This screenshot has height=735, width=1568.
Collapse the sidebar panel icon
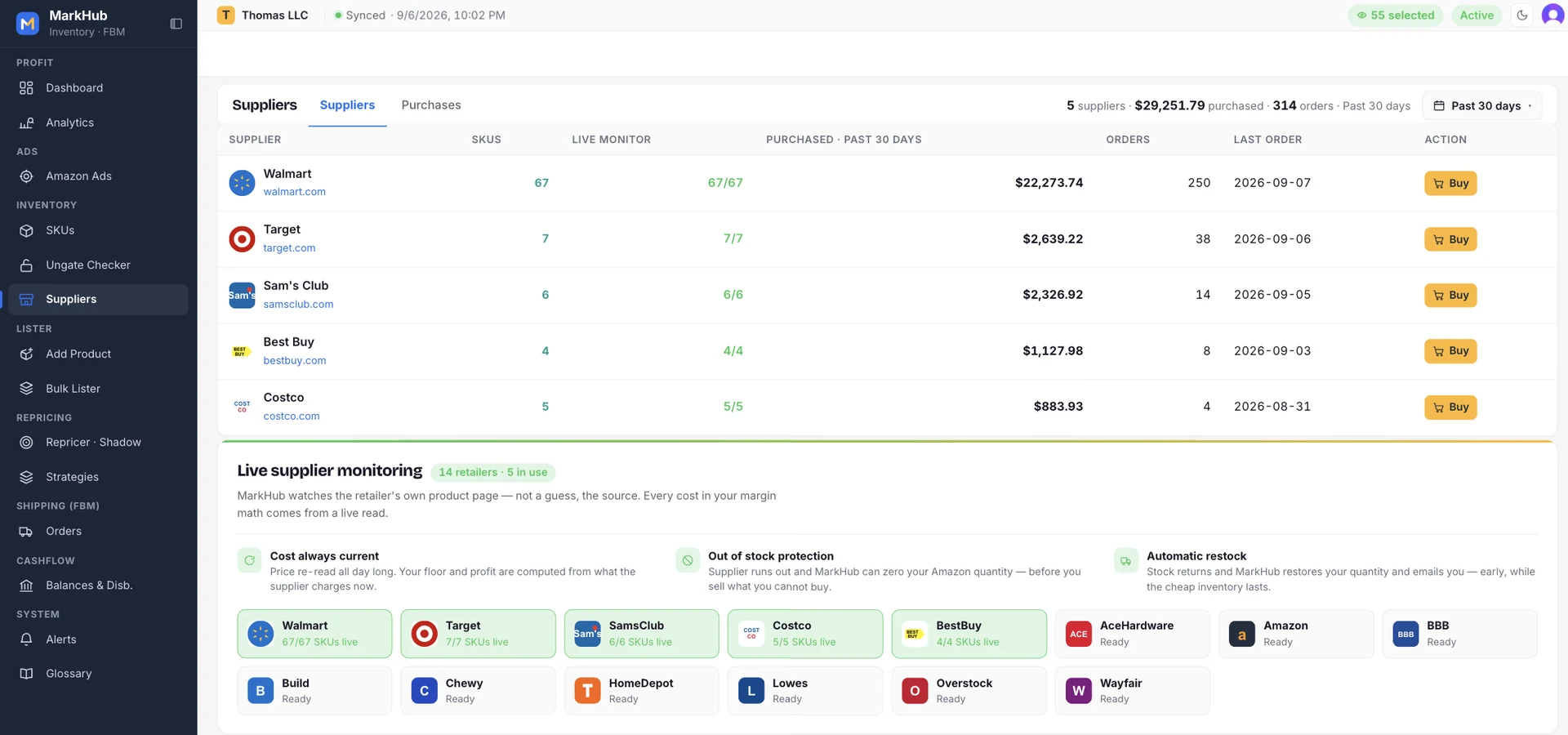pyautogui.click(x=176, y=24)
